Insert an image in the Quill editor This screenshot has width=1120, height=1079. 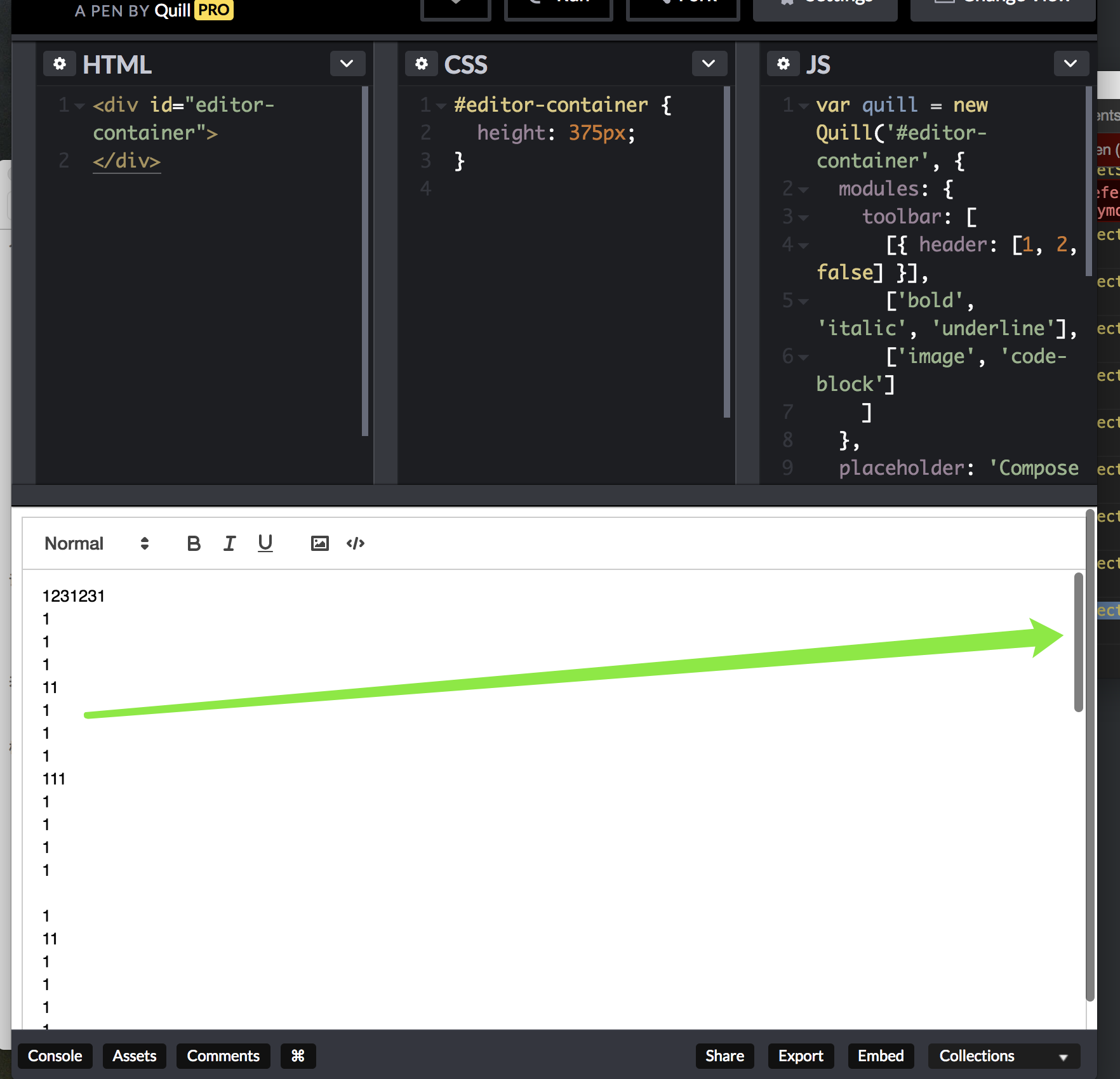pyautogui.click(x=319, y=543)
